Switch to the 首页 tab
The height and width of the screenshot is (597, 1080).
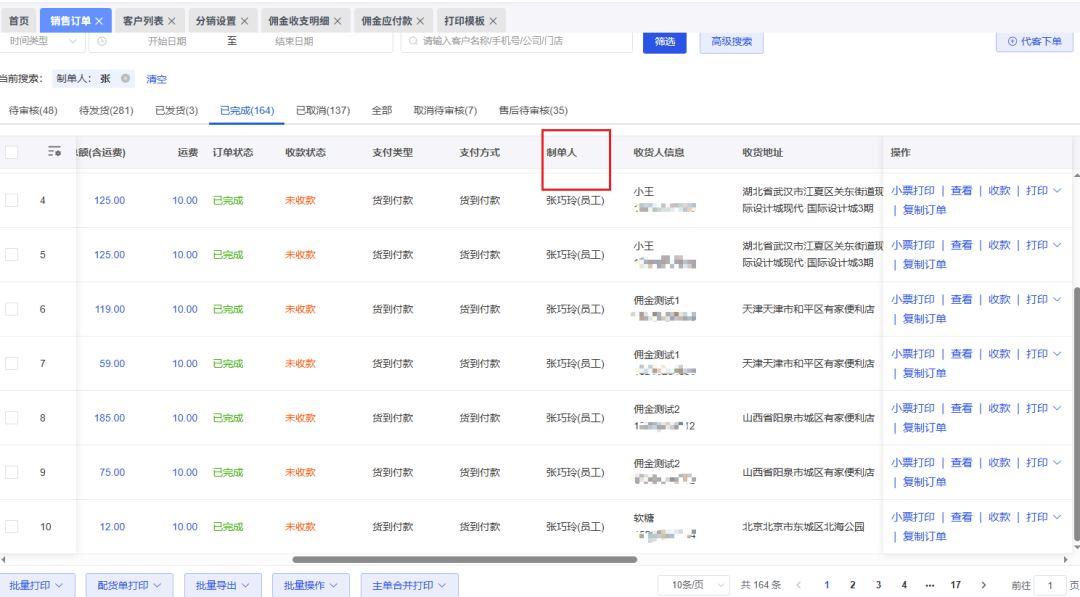(x=19, y=21)
